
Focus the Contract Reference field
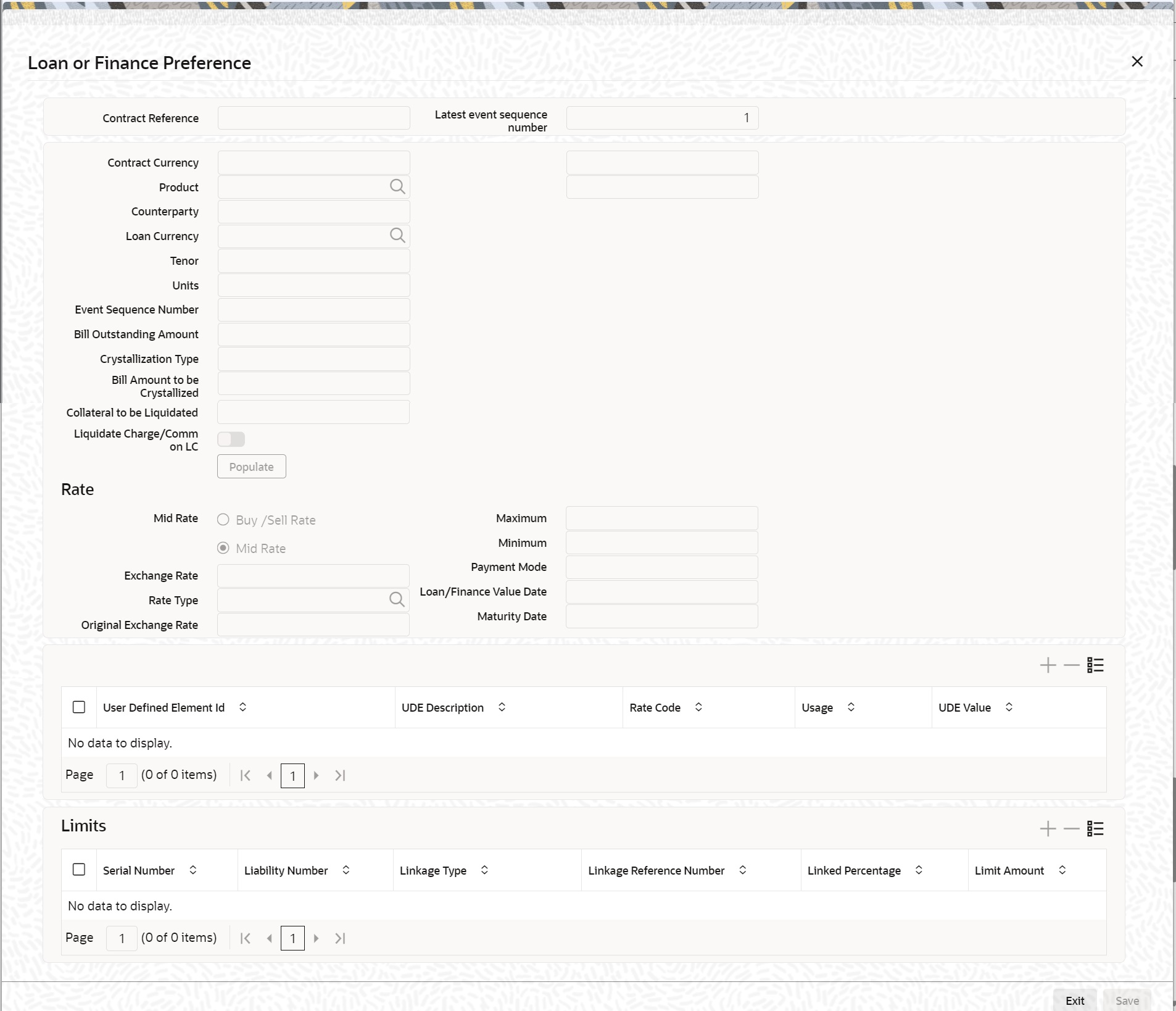[x=313, y=118]
